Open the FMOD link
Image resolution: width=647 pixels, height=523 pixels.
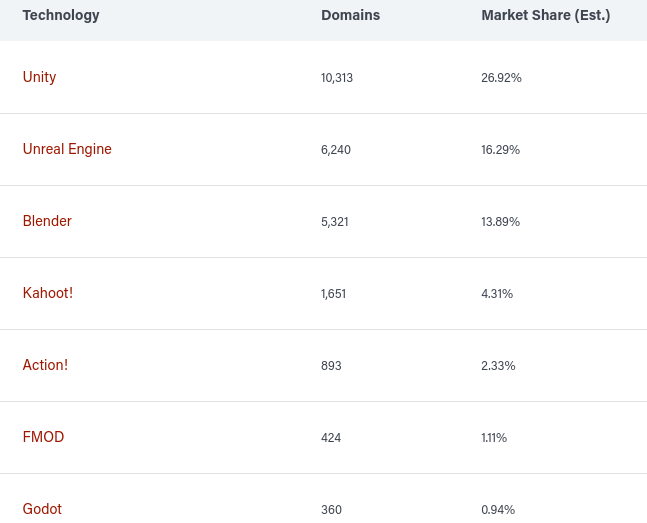pos(43,437)
